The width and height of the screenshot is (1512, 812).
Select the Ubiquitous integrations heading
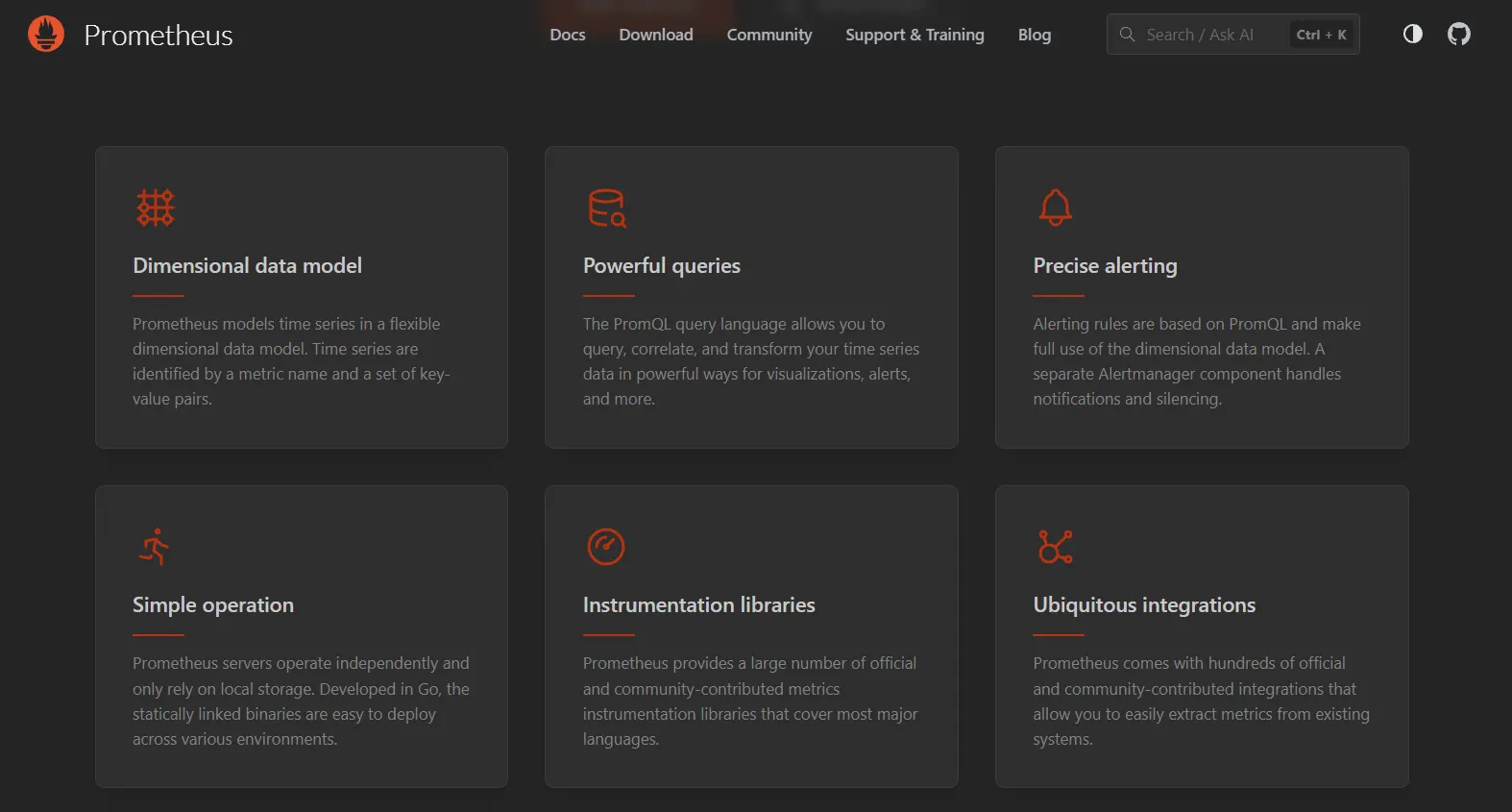(1144, 605)
